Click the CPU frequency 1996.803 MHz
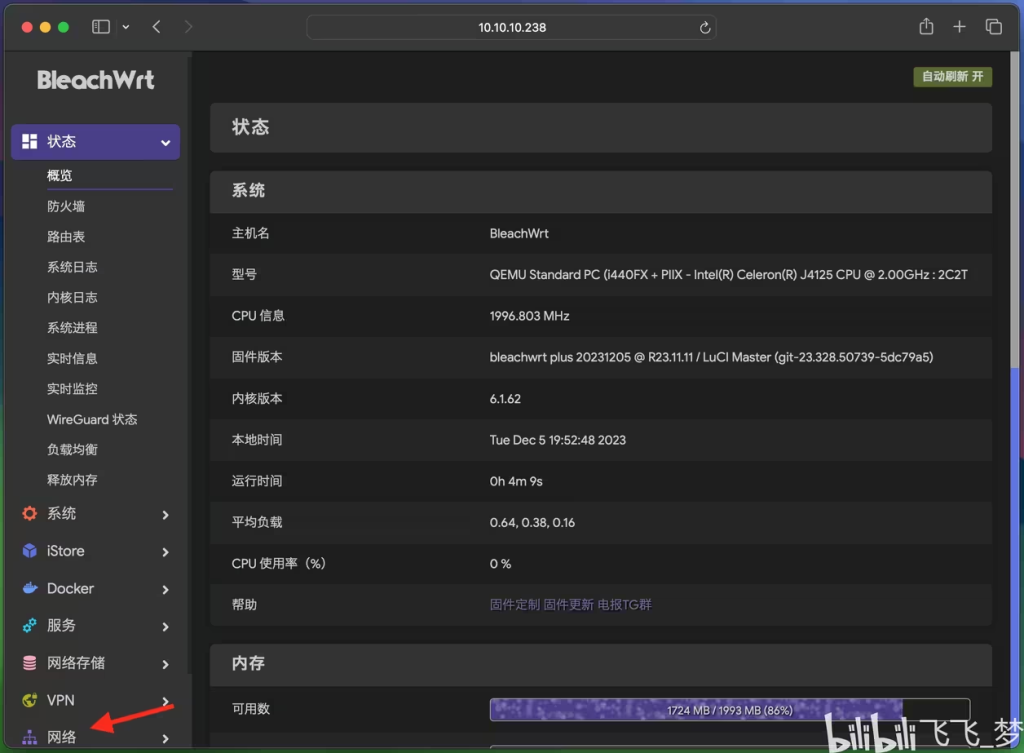 pyautogui.click(x=530, y=316)
